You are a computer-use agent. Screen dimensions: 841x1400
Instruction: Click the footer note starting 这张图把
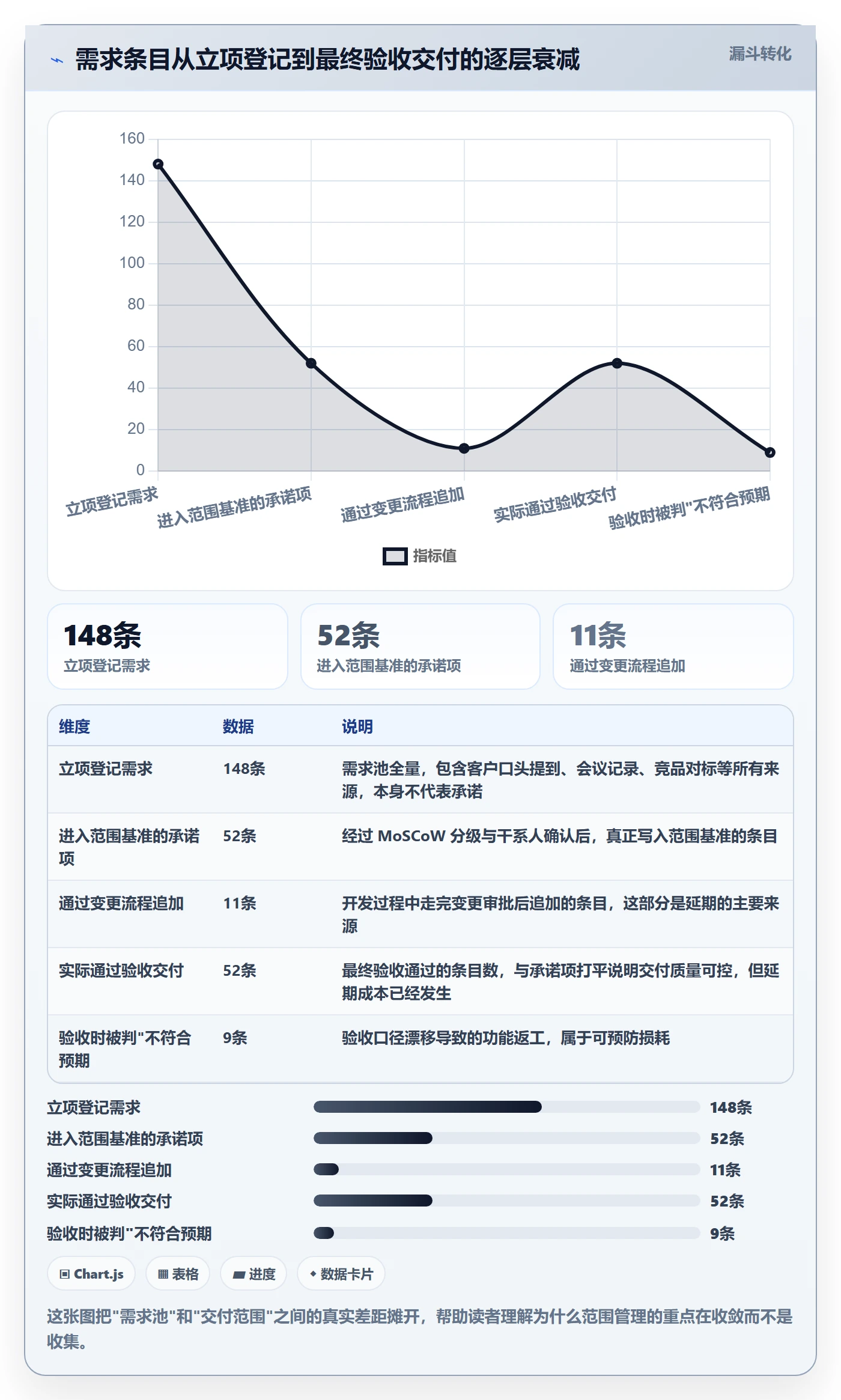pyautogui.click(x=420, y=1328)
